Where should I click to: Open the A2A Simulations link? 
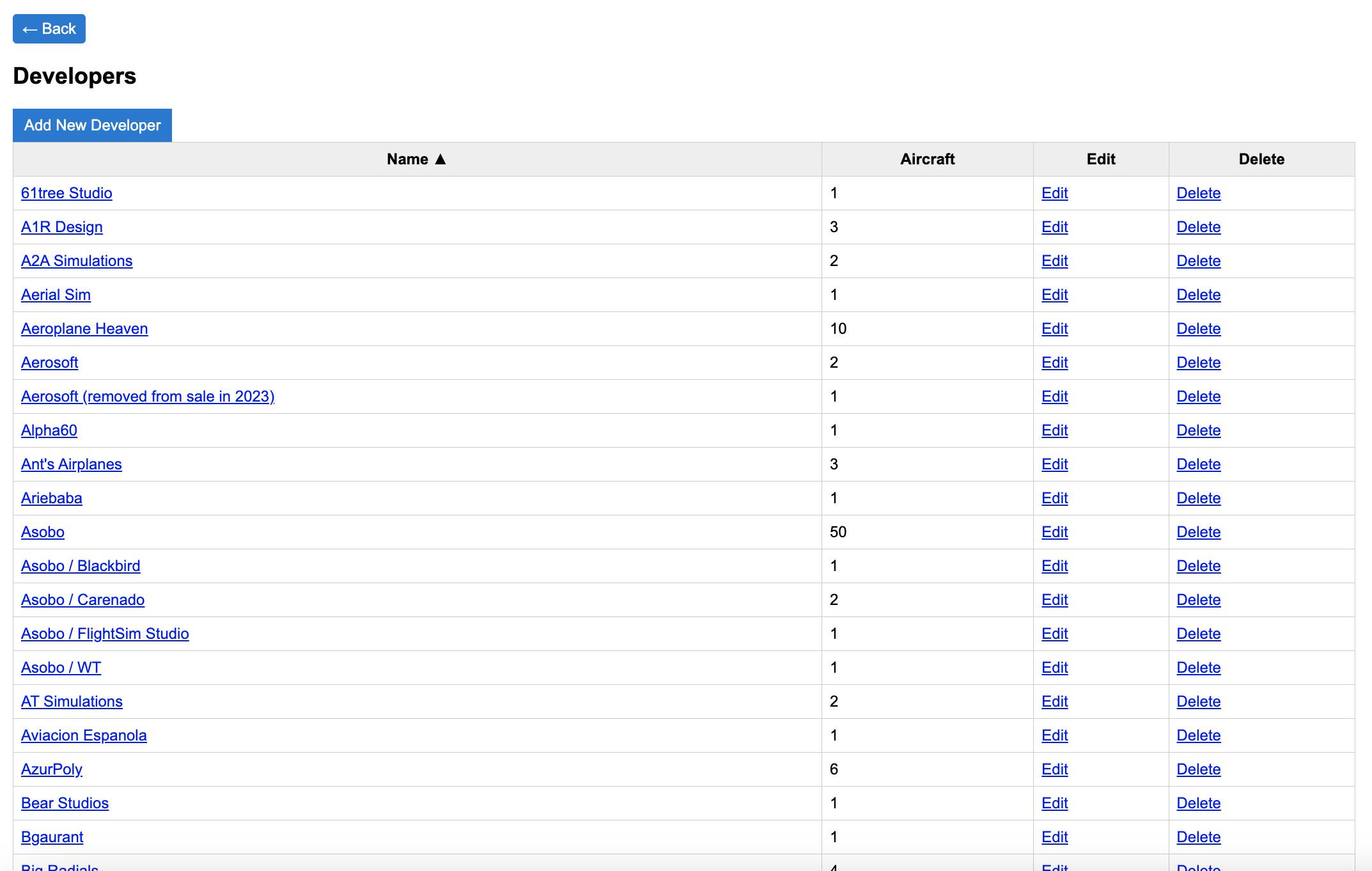[x=77, y=261]
